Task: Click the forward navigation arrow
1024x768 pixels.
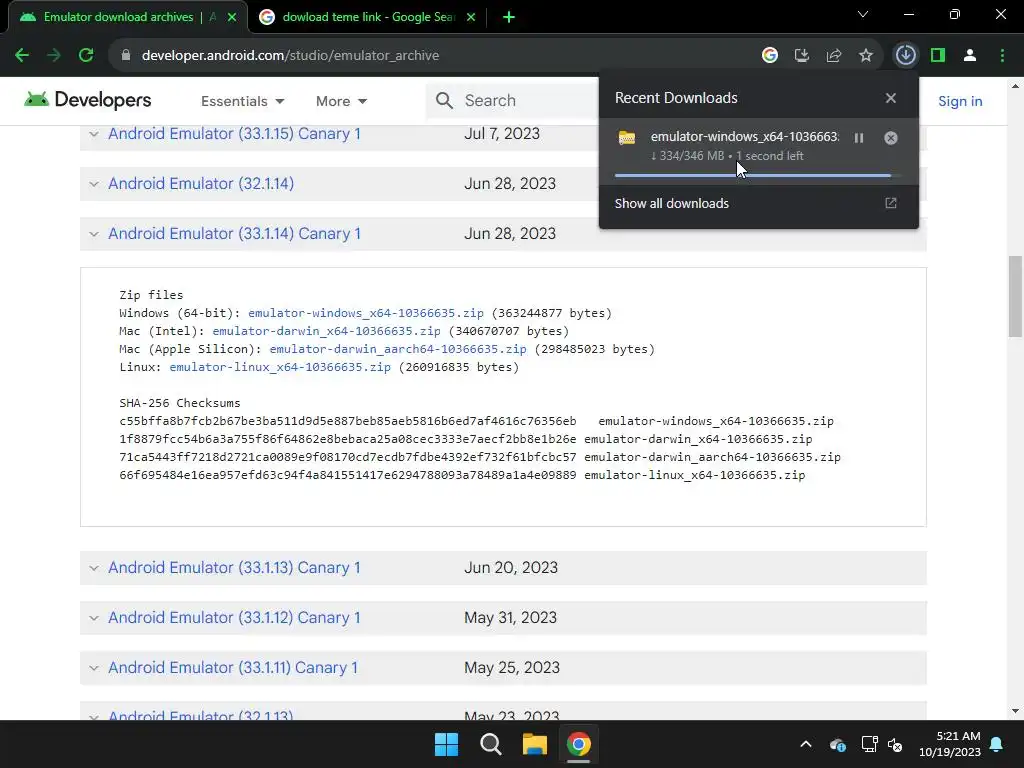Action: [54, 56]
